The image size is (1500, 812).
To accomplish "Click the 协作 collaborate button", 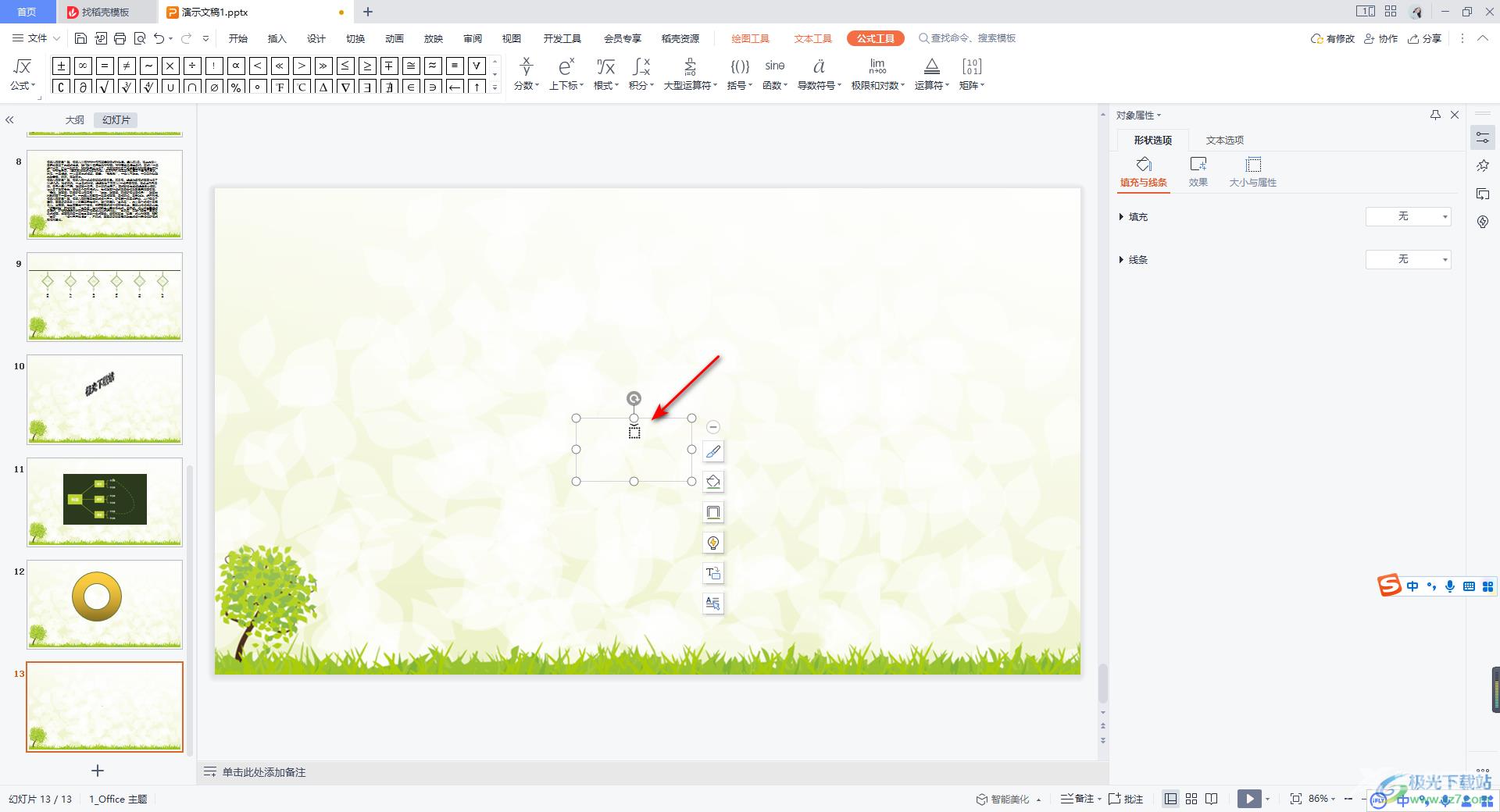I will 1380,38.
